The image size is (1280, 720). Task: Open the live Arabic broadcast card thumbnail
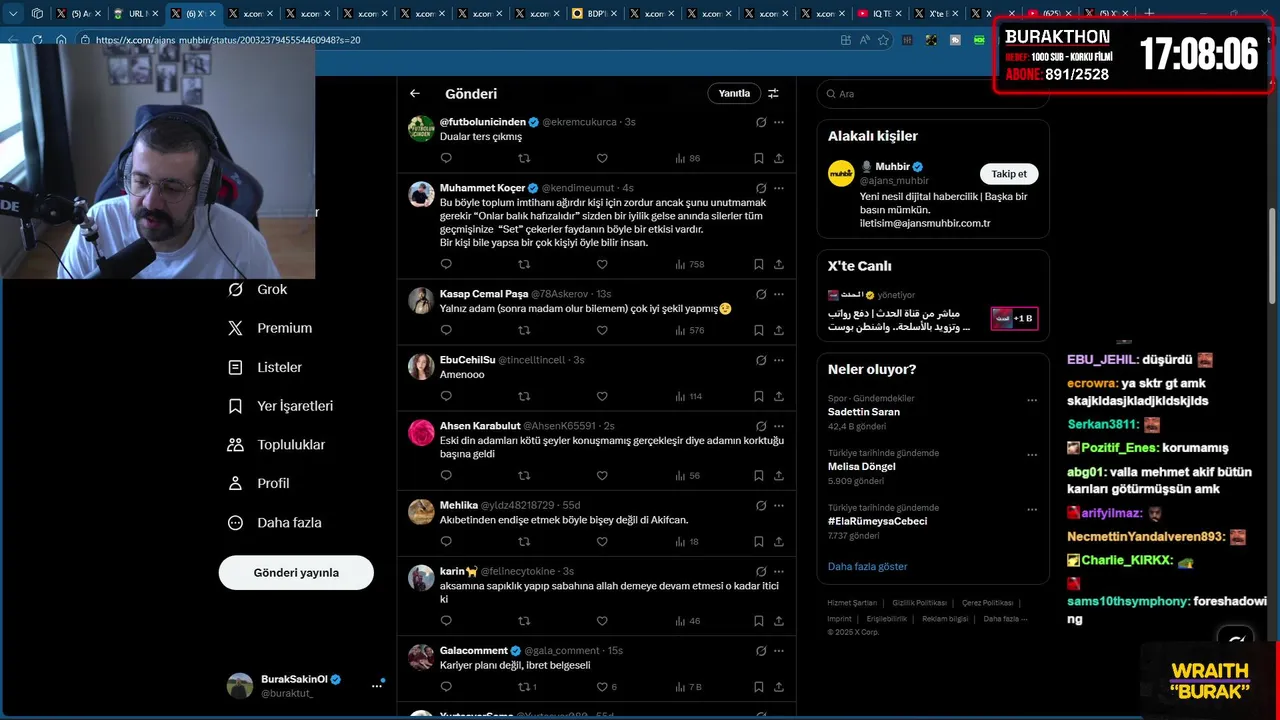(1014, 319)
